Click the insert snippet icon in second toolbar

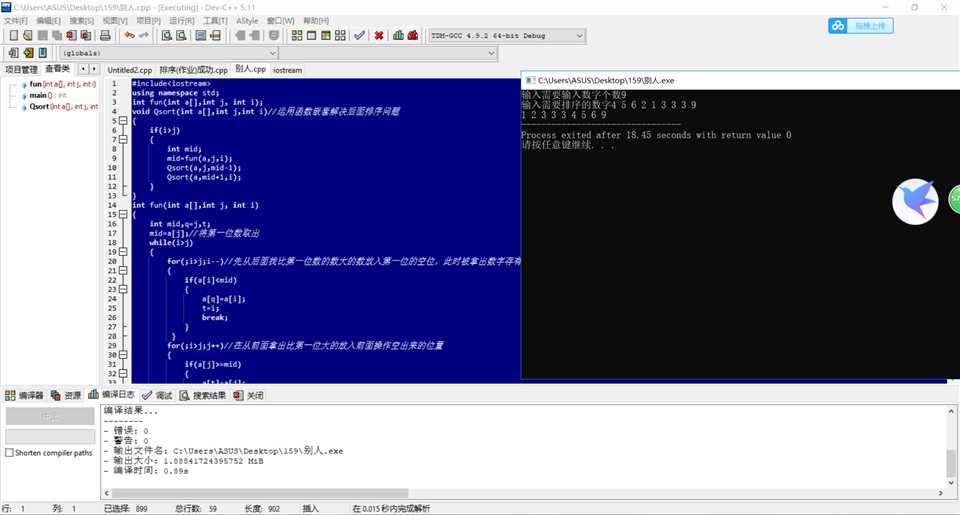13,53
